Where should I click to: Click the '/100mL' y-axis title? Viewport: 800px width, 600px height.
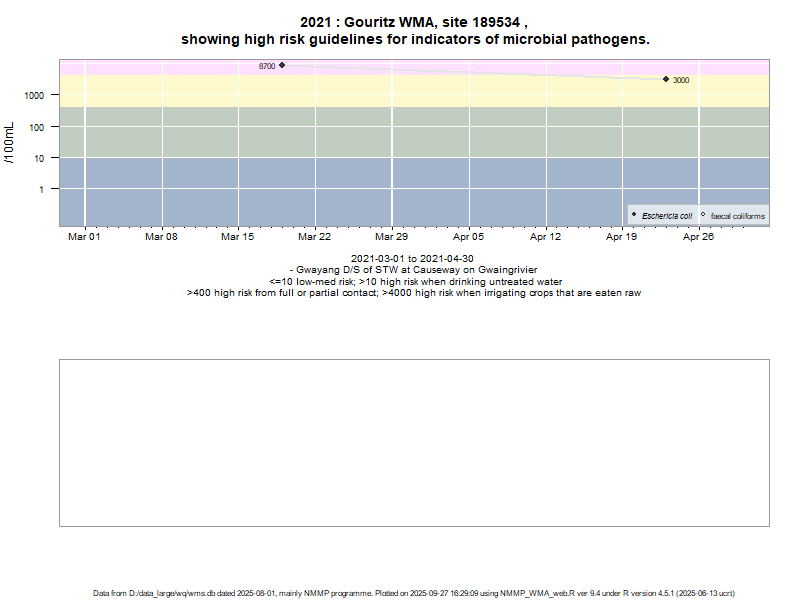point(9,144)
